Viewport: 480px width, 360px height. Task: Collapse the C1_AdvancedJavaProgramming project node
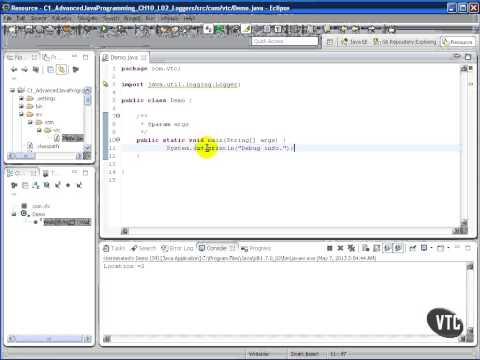[13, 90]
